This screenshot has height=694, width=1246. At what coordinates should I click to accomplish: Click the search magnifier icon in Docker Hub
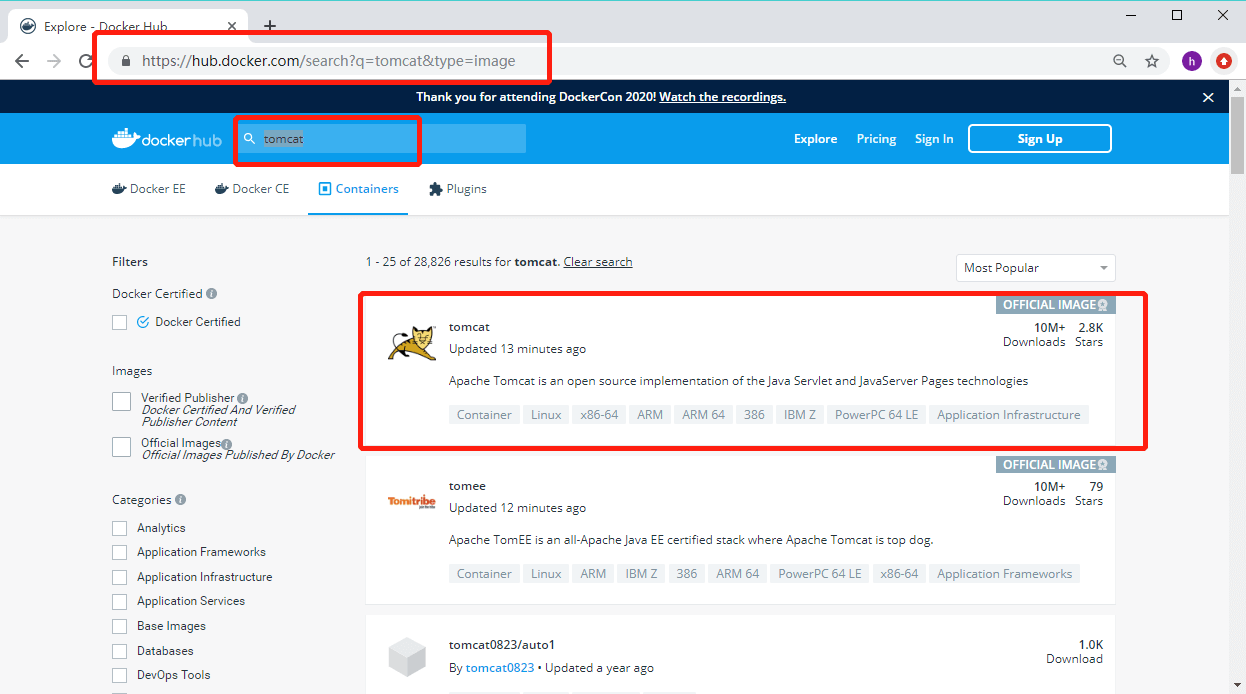coord(249,139)
